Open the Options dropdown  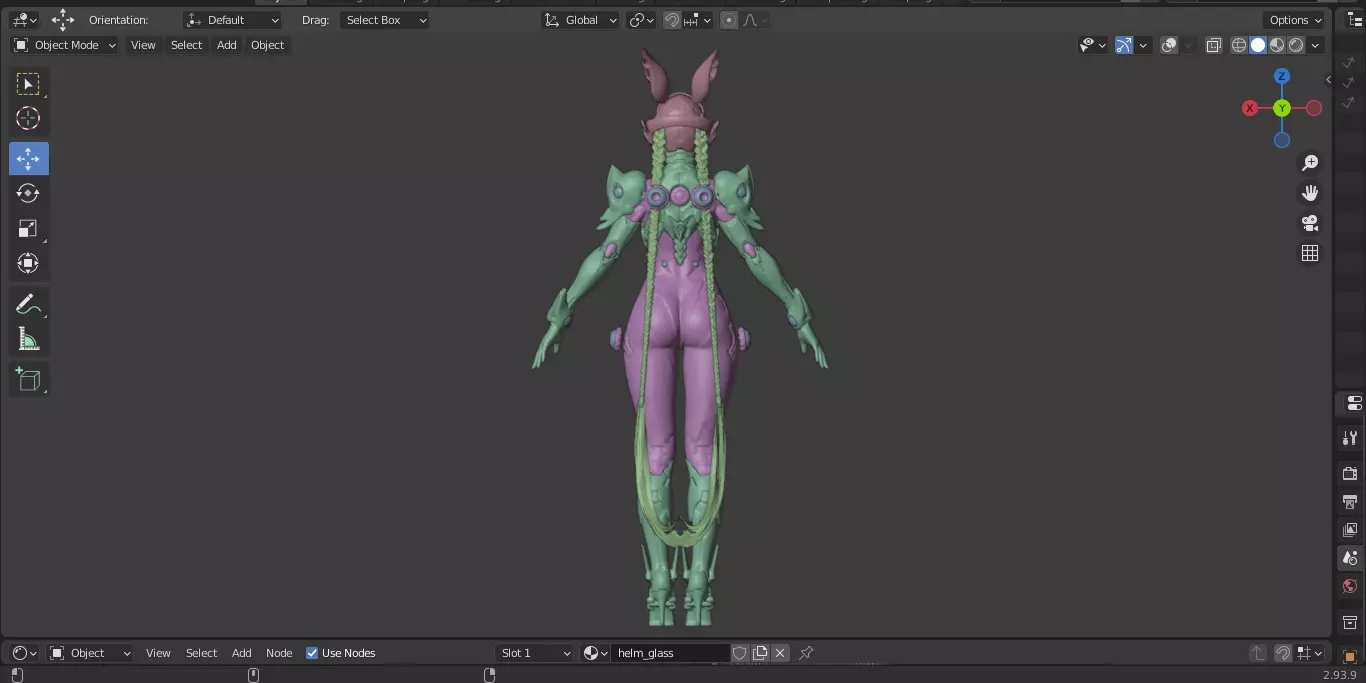click(1295, 20)
